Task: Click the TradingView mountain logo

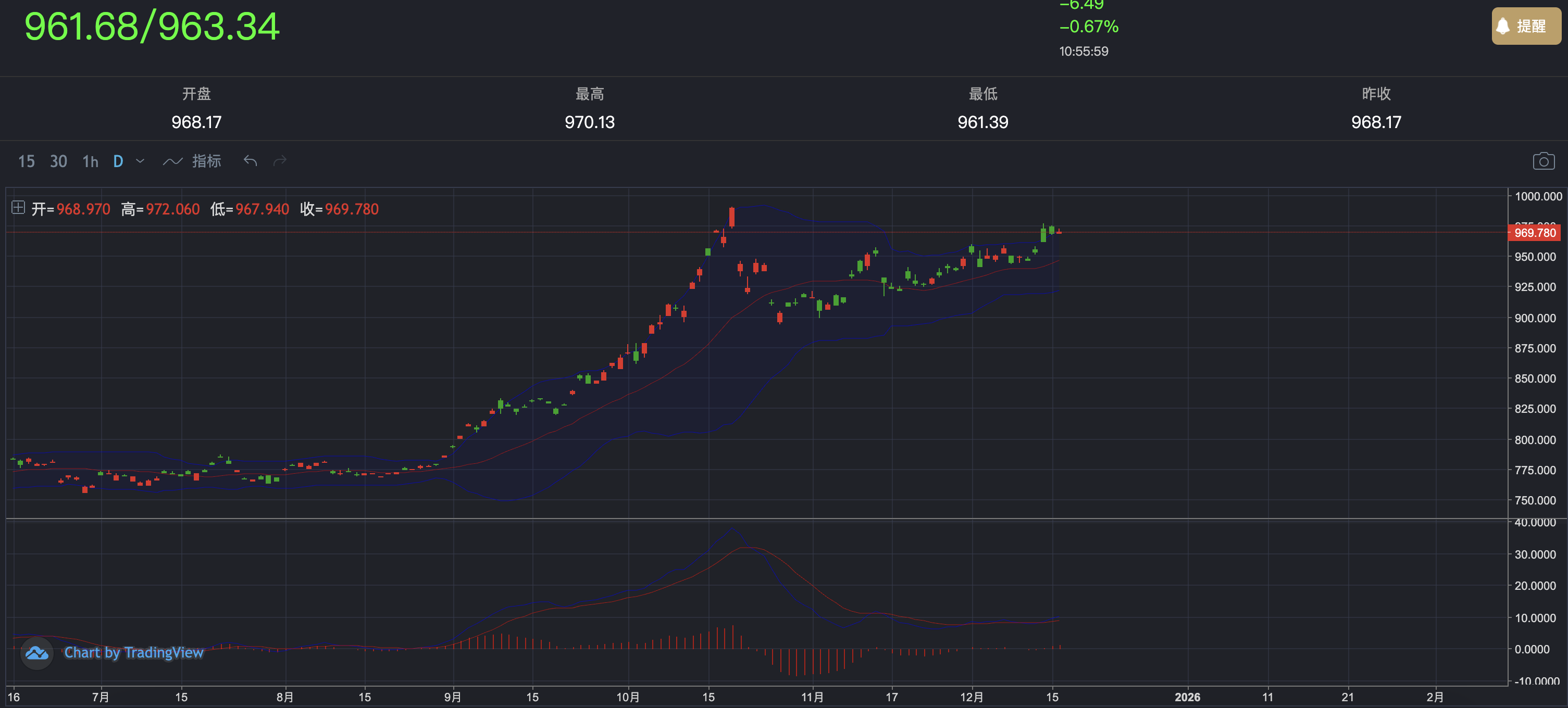Action: coord(36,653)
